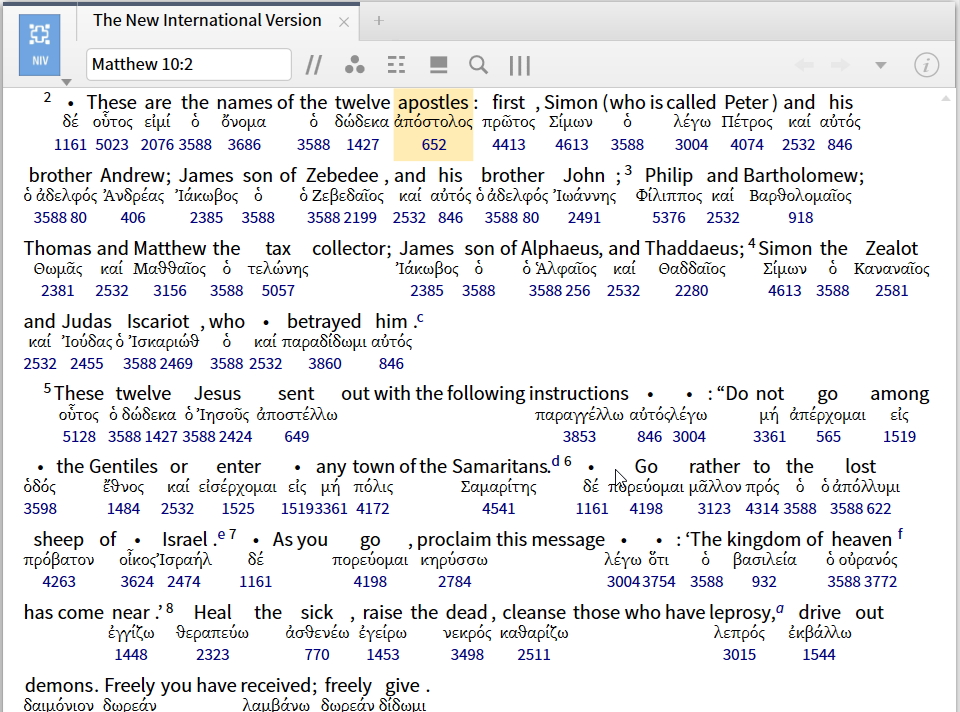This screenshot has width=960, height=712.
Task: Click Strong's number 2280
Action: tap(691, 290)
